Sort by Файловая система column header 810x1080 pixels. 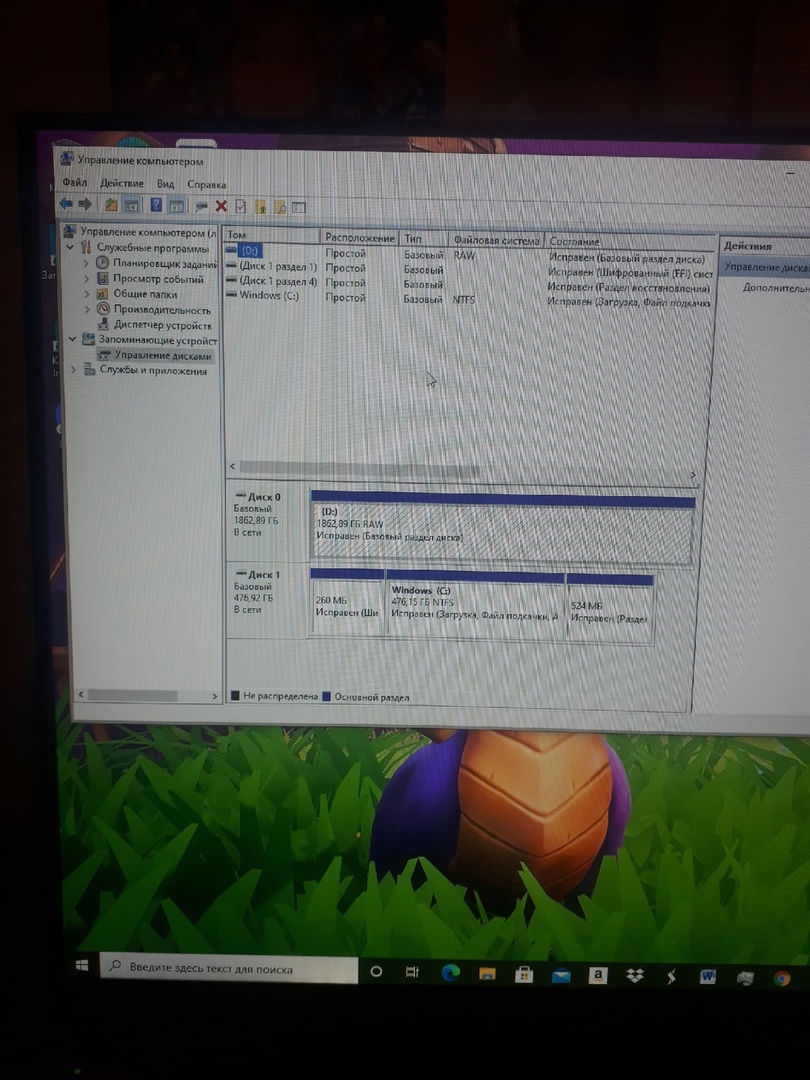[x=496, y=240]
